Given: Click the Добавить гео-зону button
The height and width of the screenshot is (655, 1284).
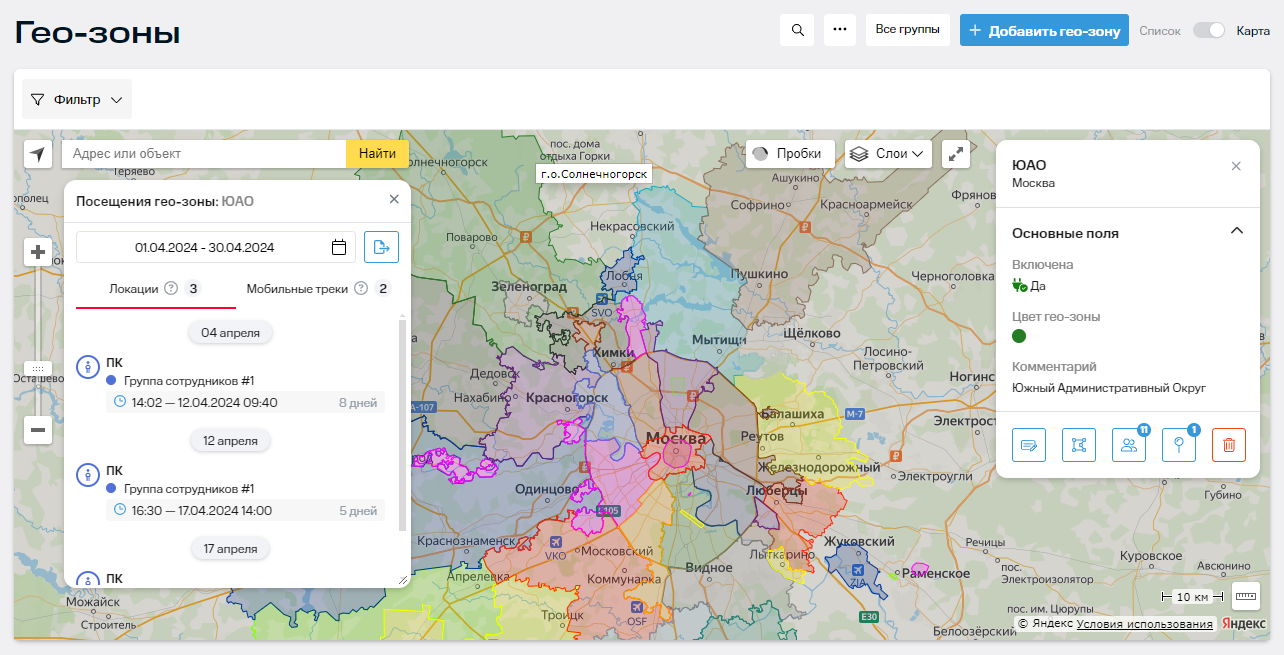Looking at the screenshot, I should (x=1044, y=30).
